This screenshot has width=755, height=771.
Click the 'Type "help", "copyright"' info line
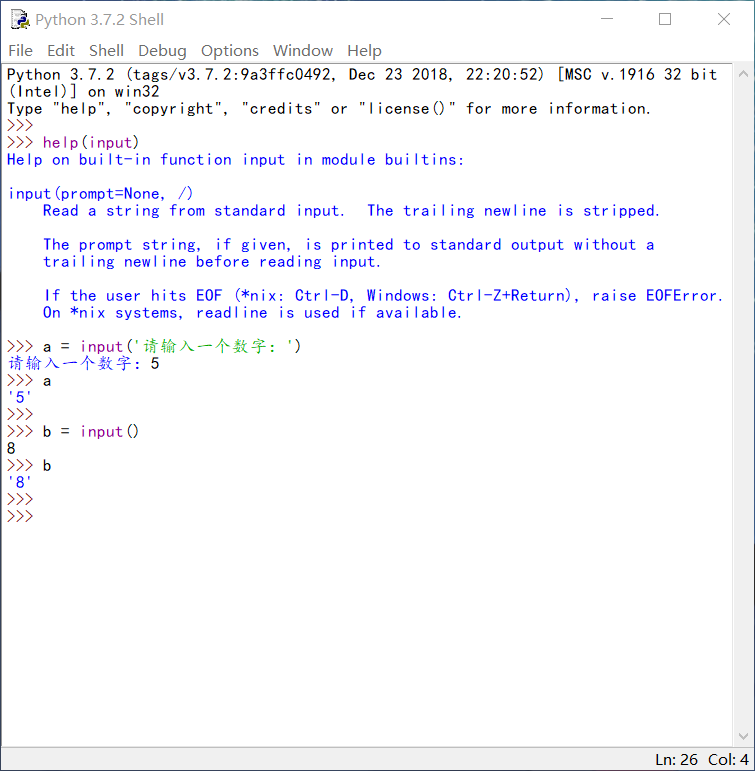(x=329, y=109)
